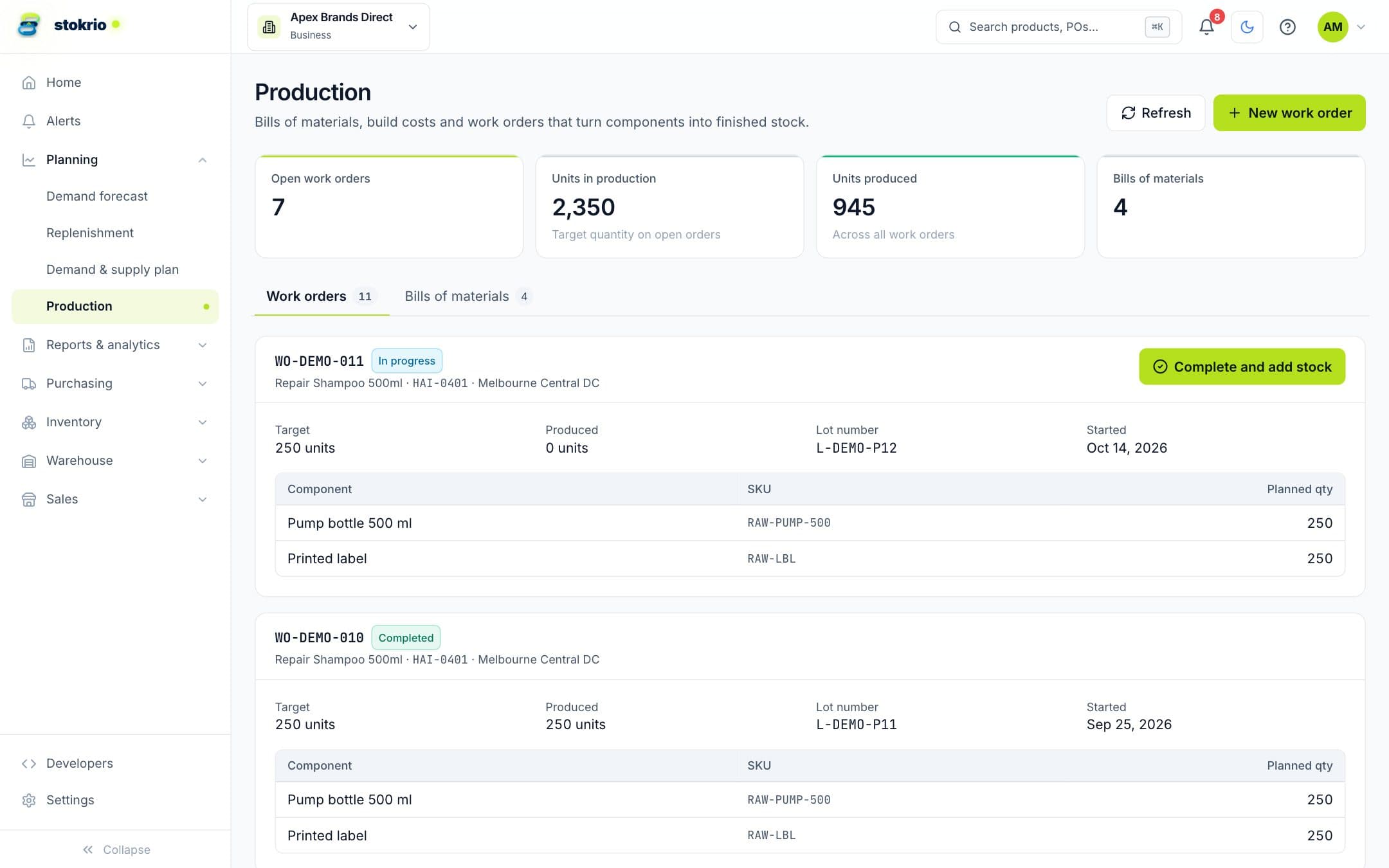Focus the Search products, POs field

[x=1058, y=27]
